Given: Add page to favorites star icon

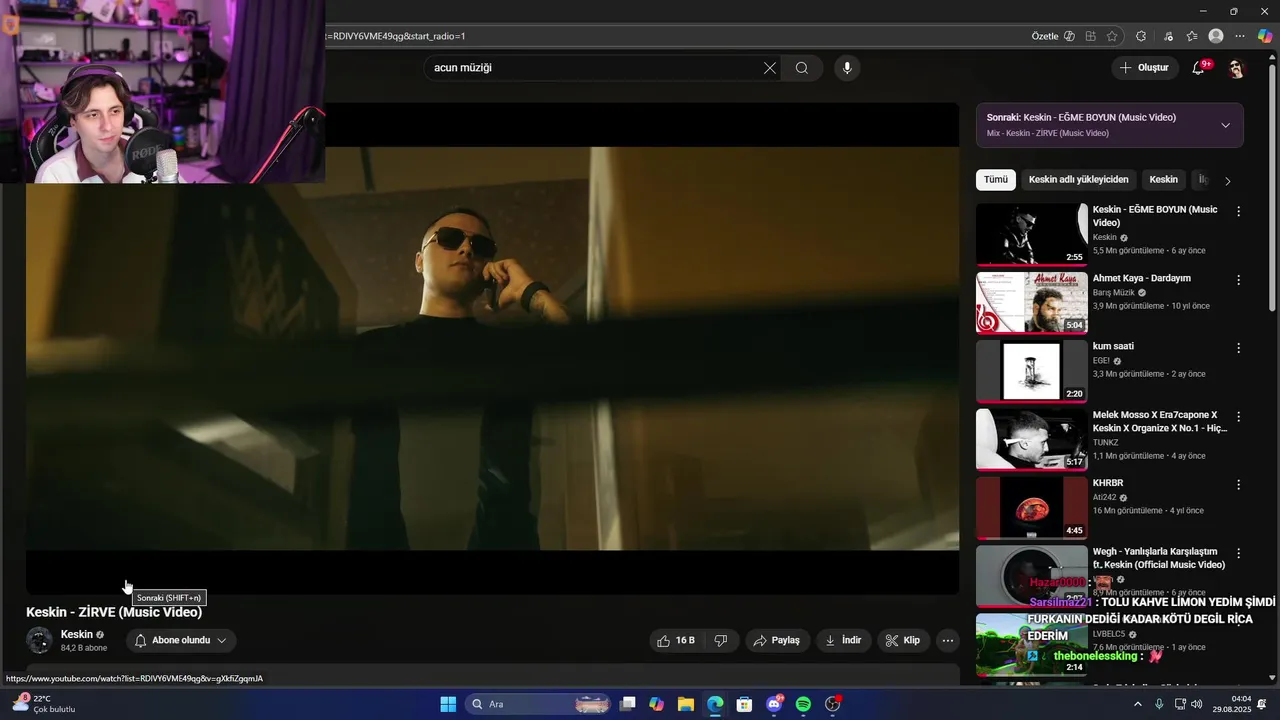Looking at the screenshot, I should point(1112,36).
